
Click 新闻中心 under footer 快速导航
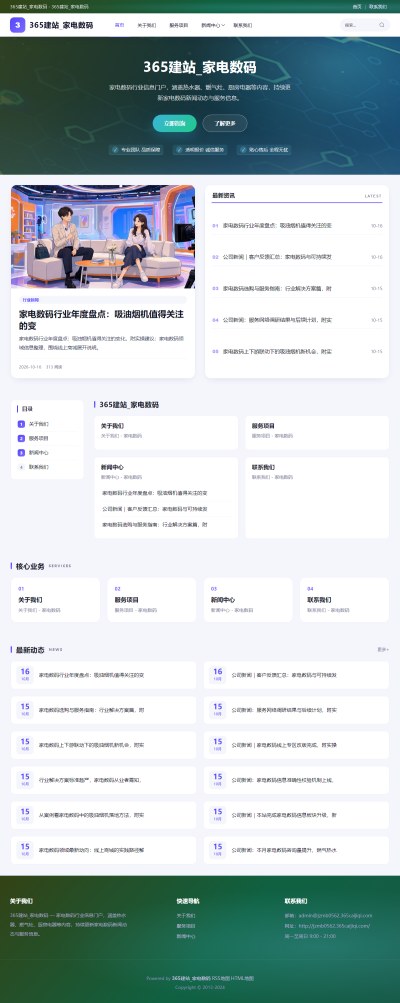coord(186,936)
